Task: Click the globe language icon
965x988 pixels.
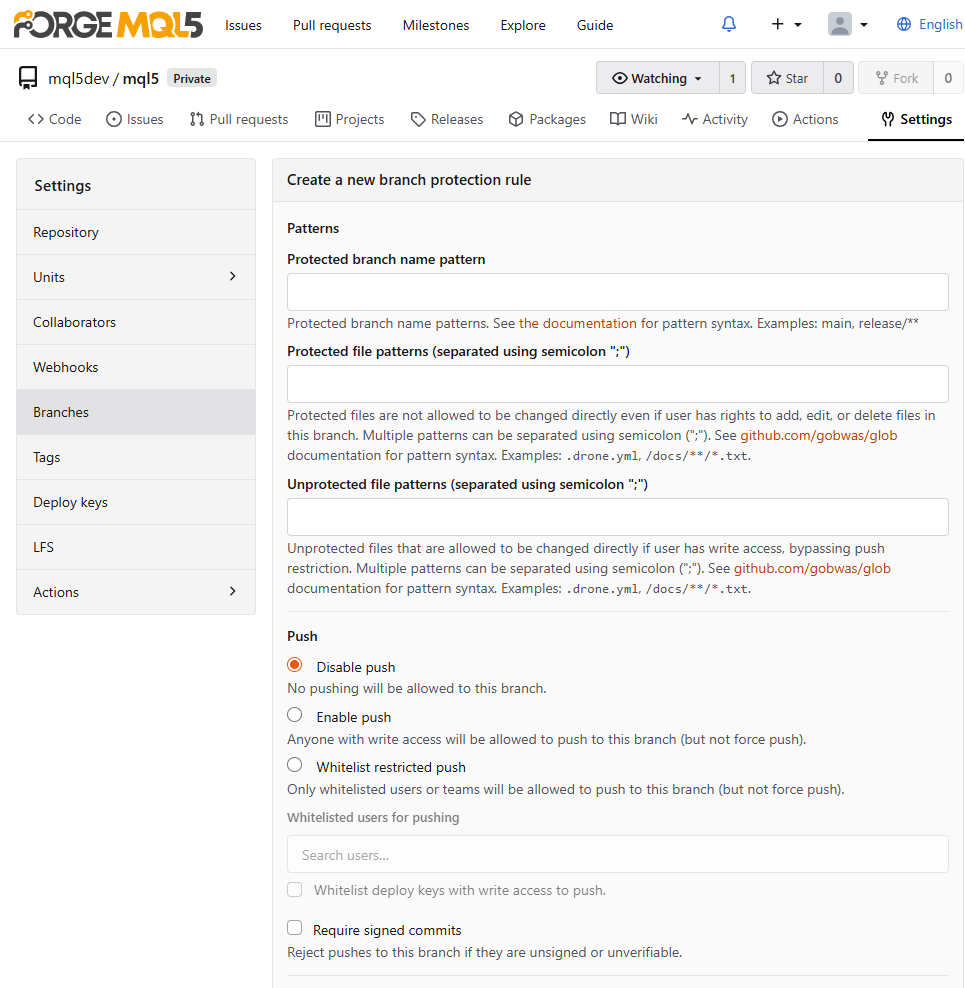Action: [x=904, y=25]
